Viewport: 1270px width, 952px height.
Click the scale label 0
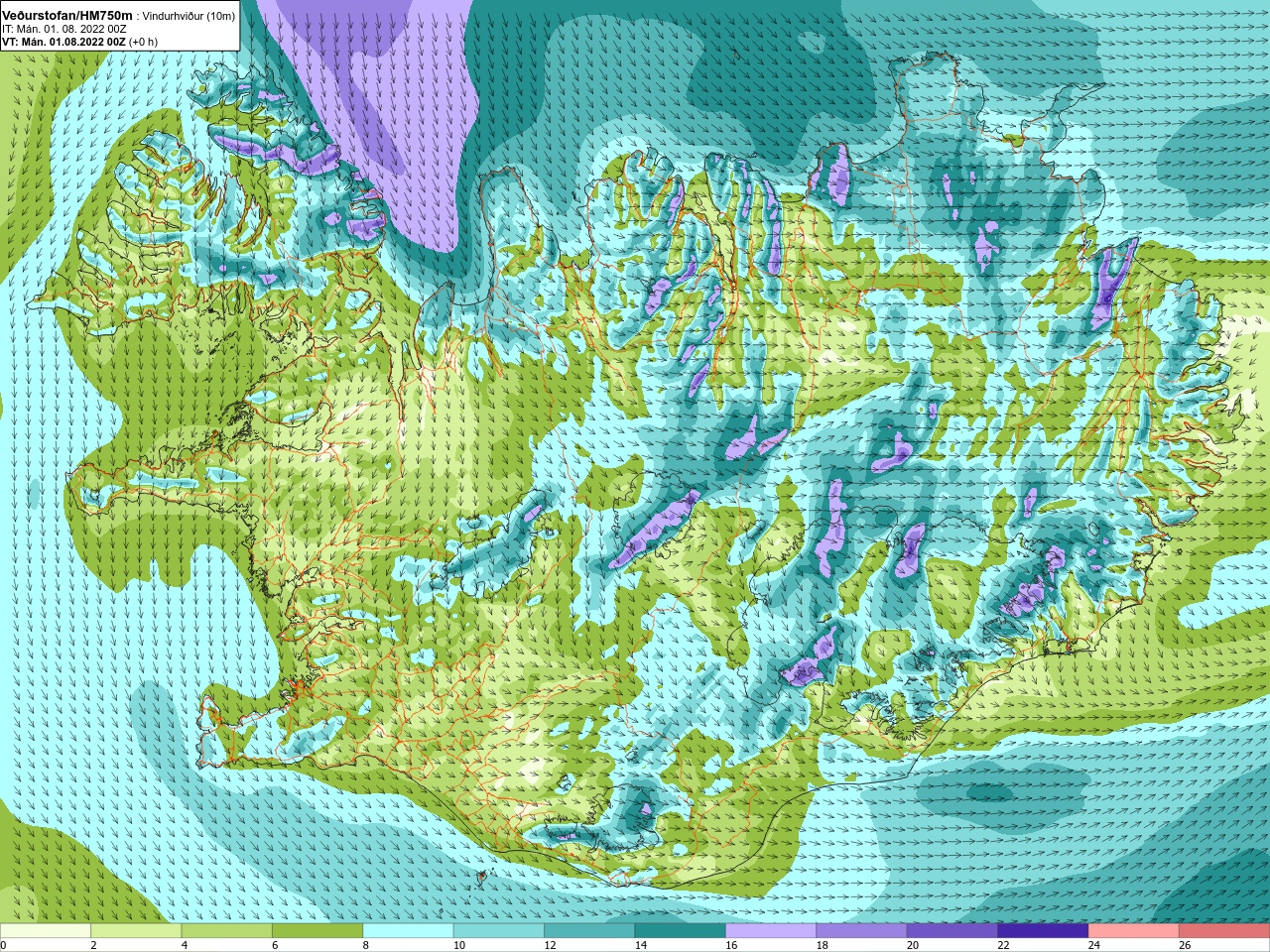pos(3,945)
